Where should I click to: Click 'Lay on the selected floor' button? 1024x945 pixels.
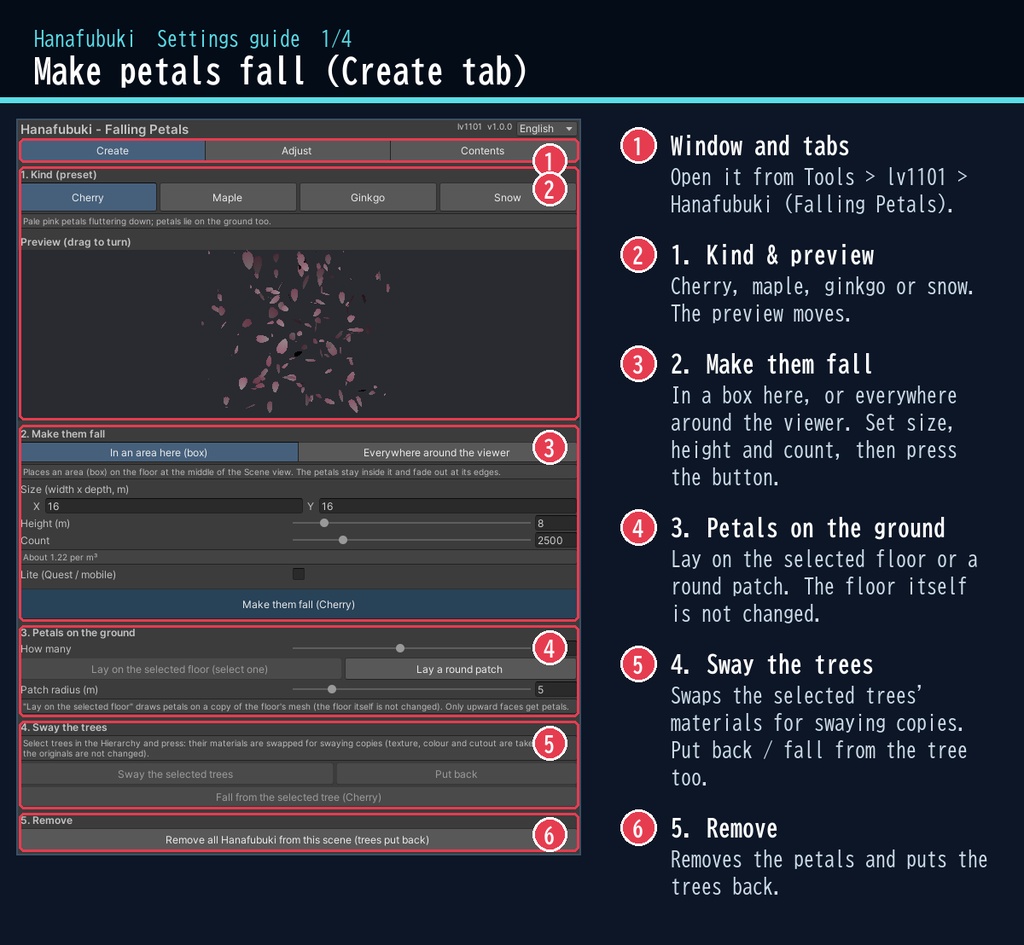click(180, 669)
